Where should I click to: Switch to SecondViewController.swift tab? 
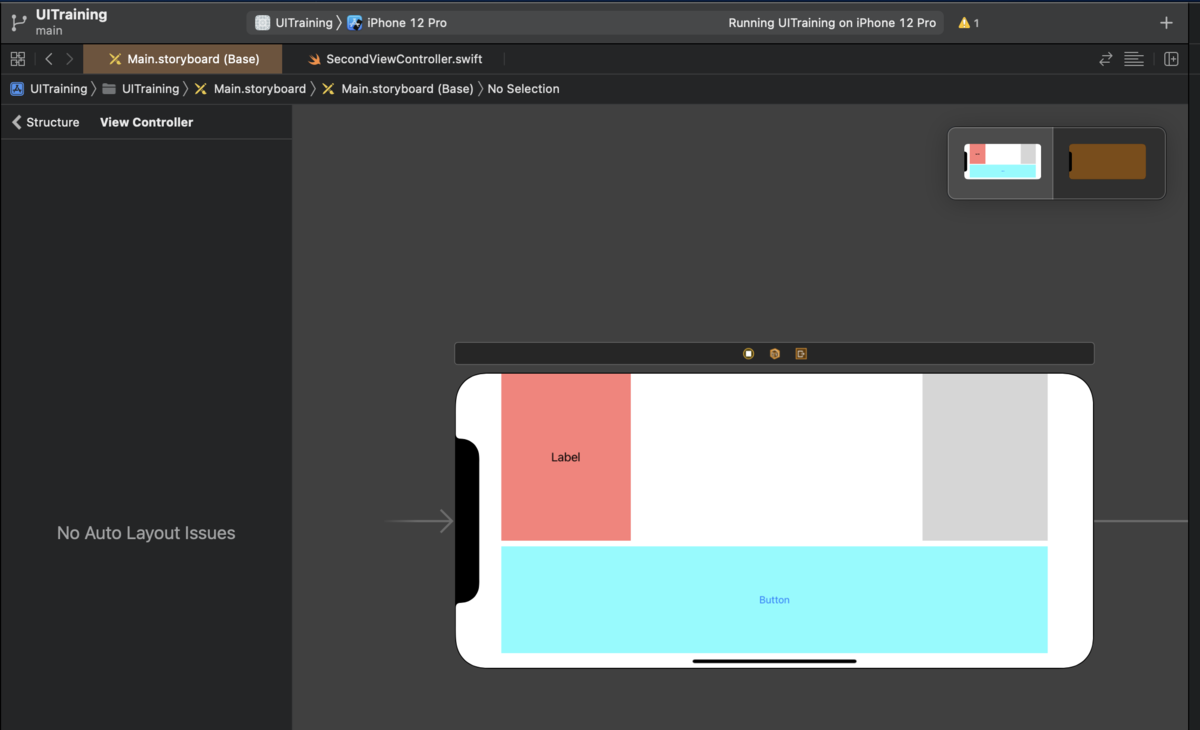point(395,59)
